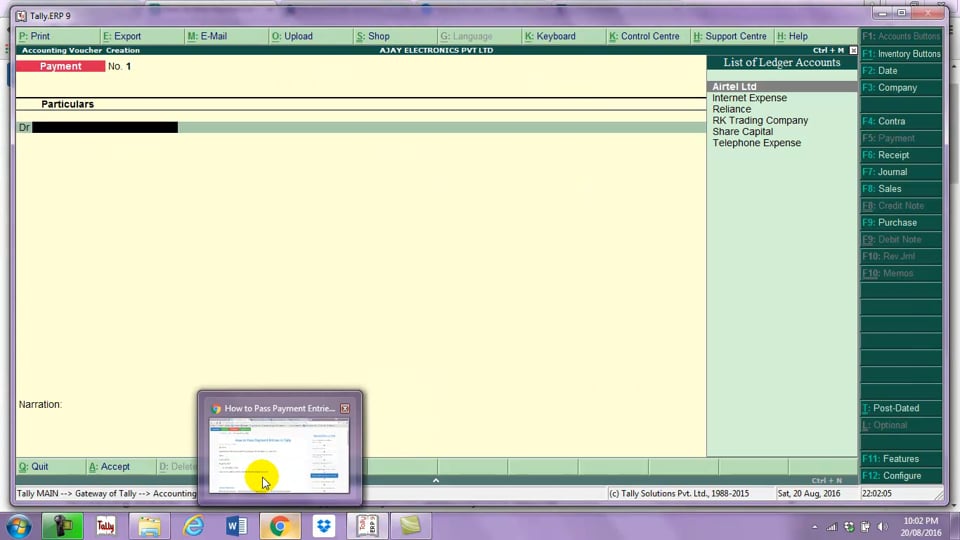This screenshot has height=540, width=960.
Task: Open F12 Configure
Action: [901, 476]
